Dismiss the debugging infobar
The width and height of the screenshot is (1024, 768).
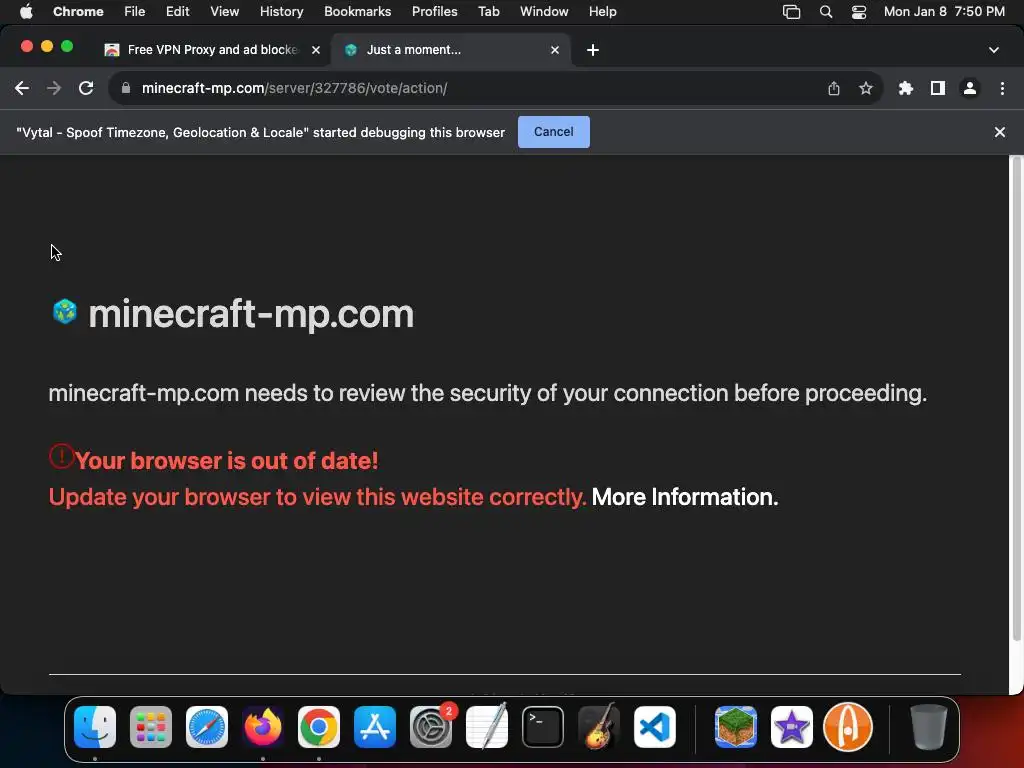(x=999, y=132)
